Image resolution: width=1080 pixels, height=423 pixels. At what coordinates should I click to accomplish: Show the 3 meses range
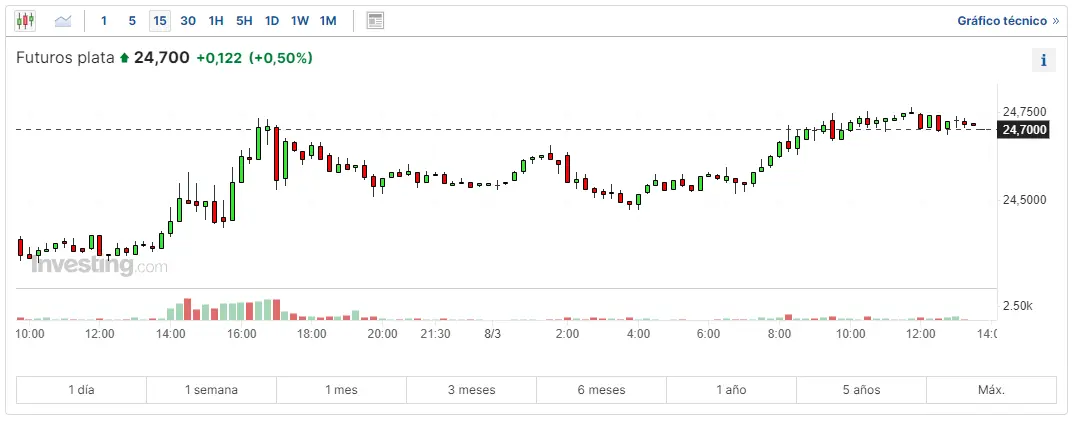(x=471, y=390)
